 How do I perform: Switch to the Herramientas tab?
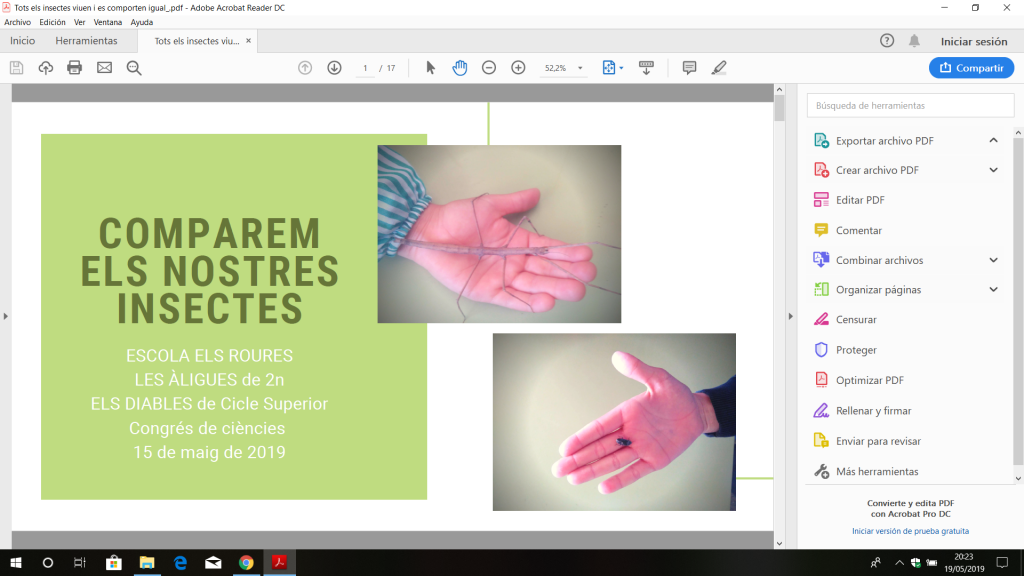coord(86,41)
